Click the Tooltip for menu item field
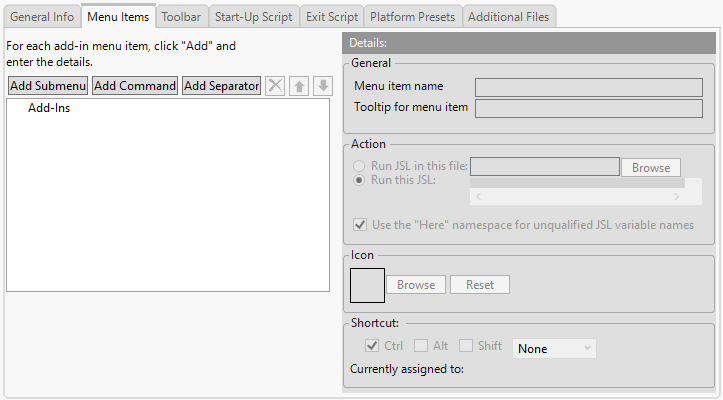Image resolution: width=723 pixels, height=400 pixels. (x=589, y=108)
